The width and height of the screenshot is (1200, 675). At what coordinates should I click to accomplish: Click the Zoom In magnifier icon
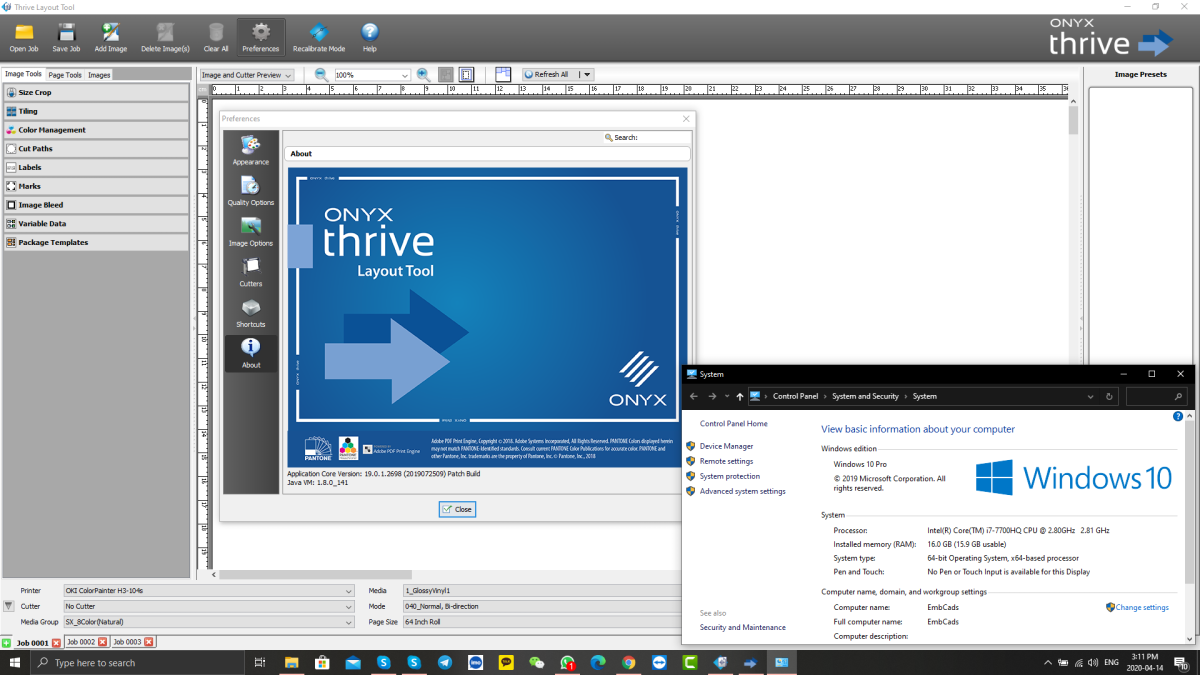tap(423, 74)
